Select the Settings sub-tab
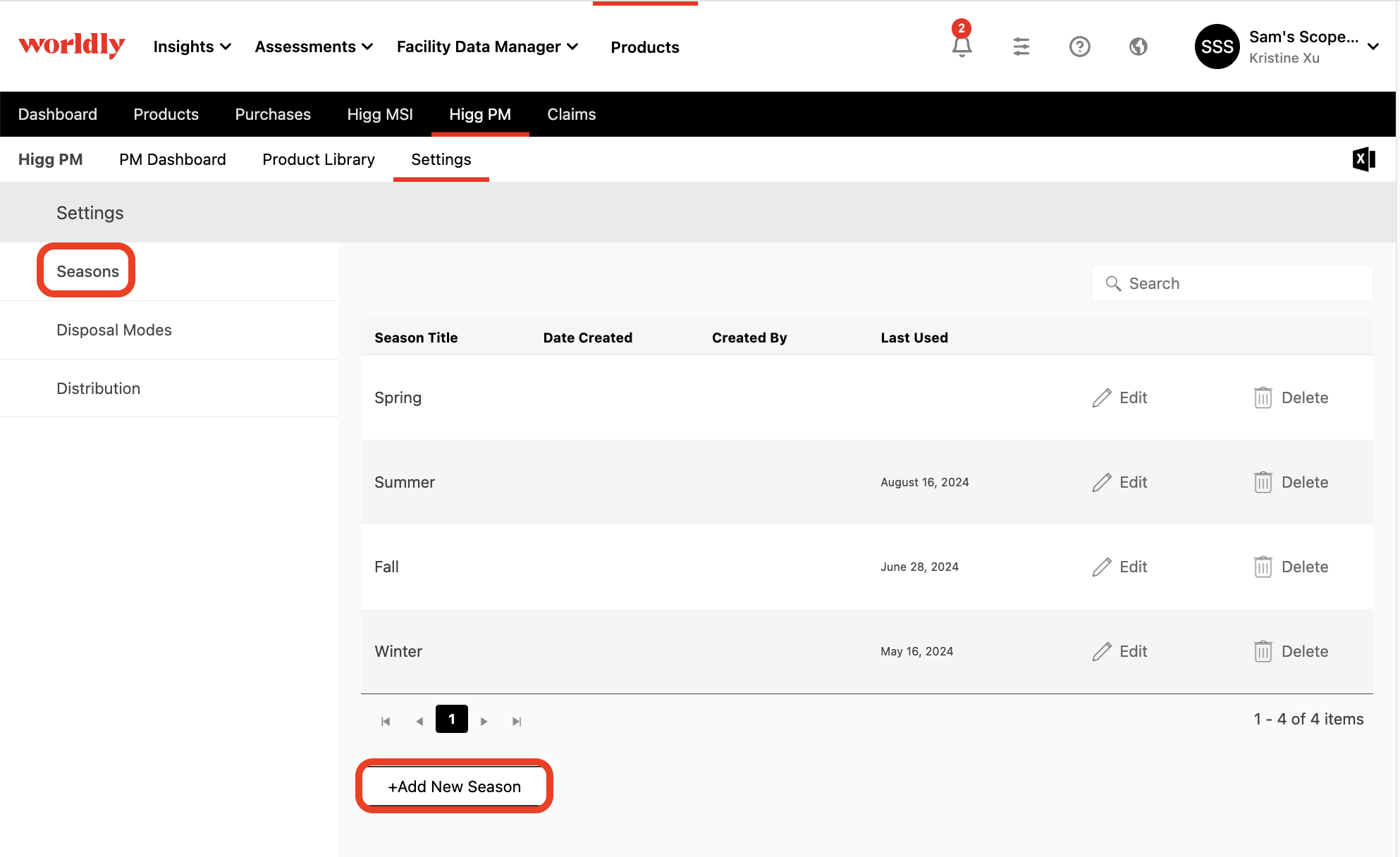The width and height of the screenshot is (1400, 857). tap(441, 159)
